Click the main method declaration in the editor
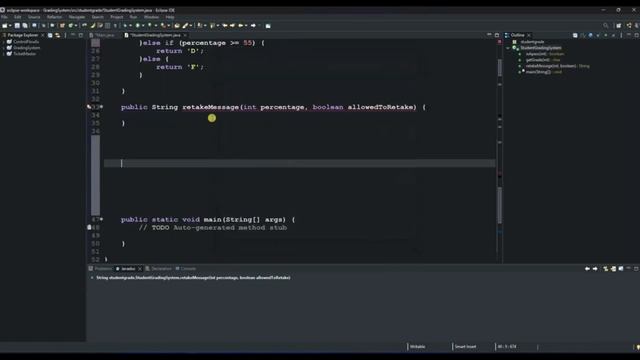This screenshot has width=640, height=360. click(207, 220)
